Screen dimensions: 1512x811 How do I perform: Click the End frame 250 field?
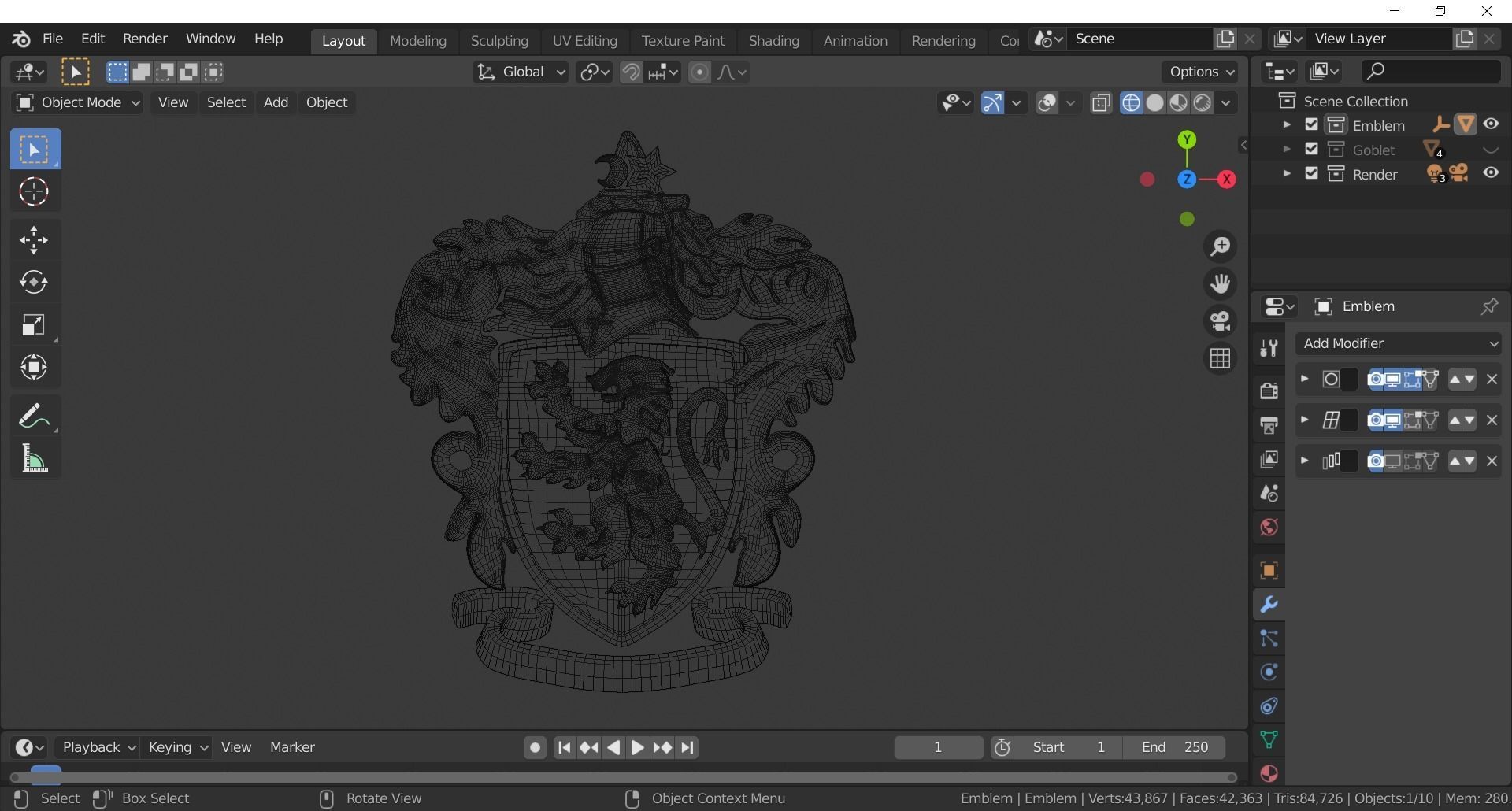(1174, 747)
